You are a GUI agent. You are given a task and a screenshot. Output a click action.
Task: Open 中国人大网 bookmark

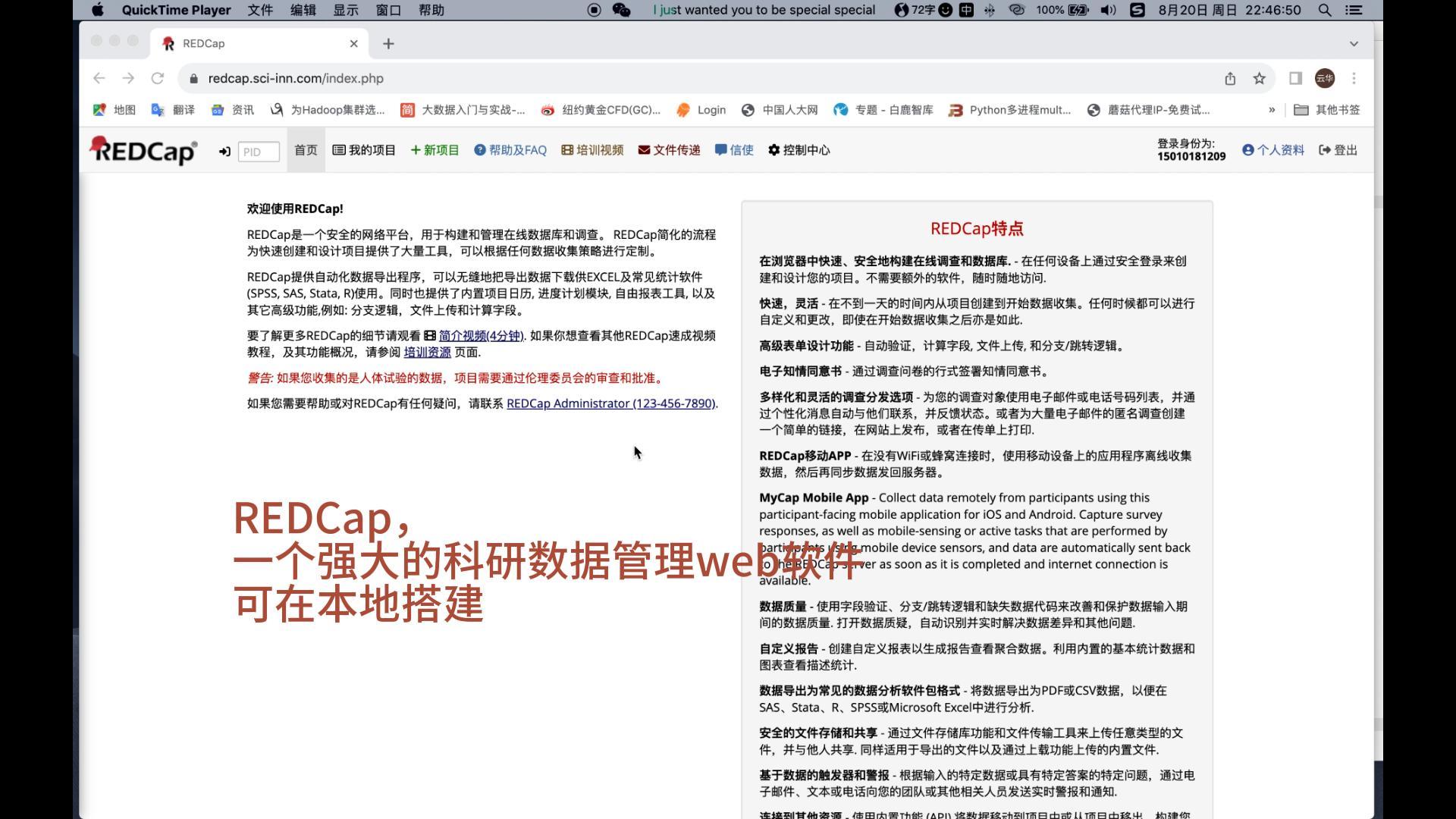(780, 110)
